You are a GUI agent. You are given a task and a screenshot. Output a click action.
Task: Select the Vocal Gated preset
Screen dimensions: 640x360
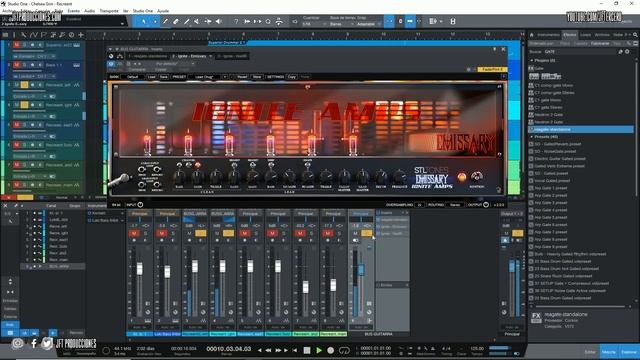pos(552,181)
